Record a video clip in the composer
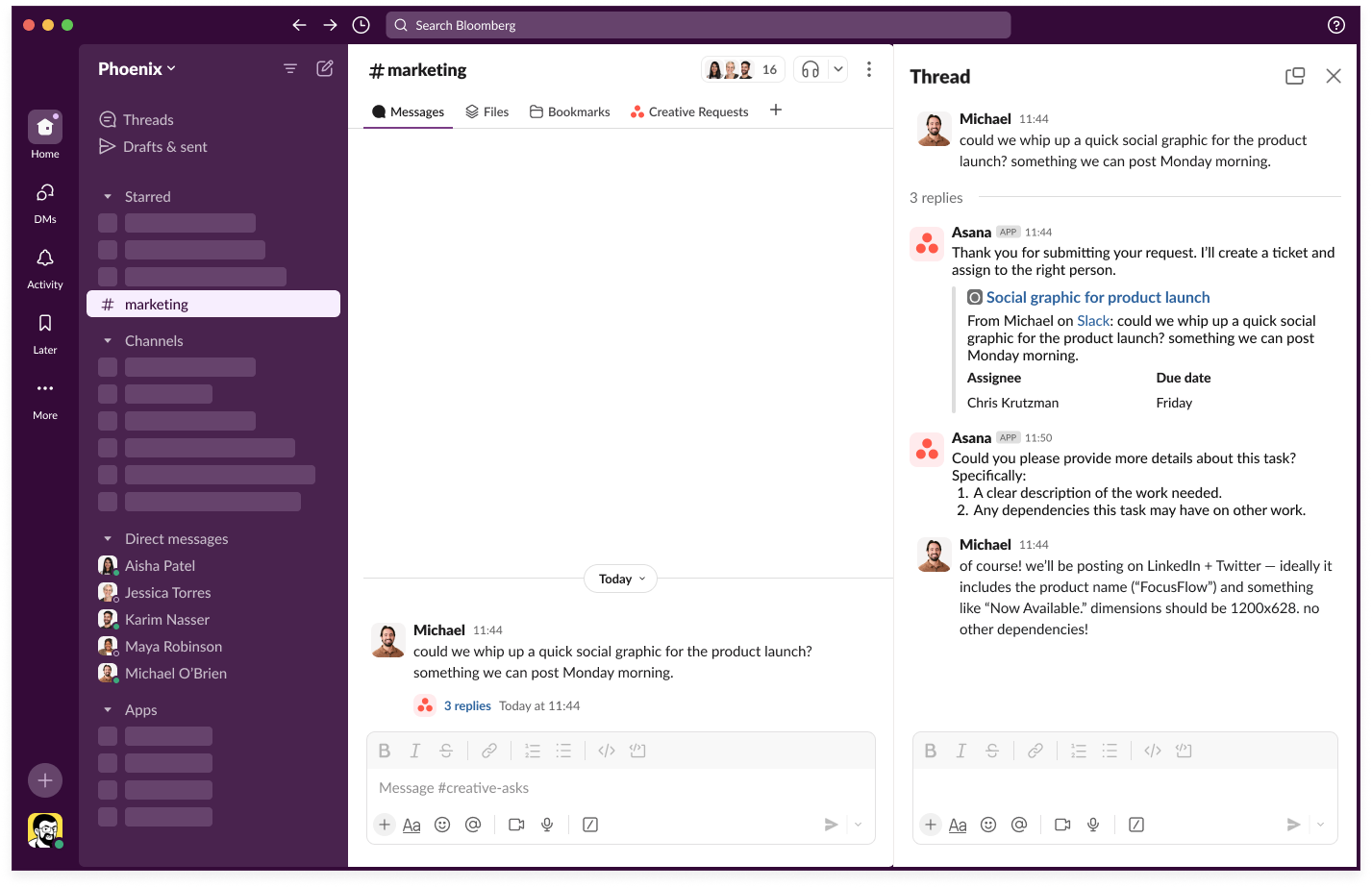Screen dimensions: 1372x888 (x=515, y=824)
